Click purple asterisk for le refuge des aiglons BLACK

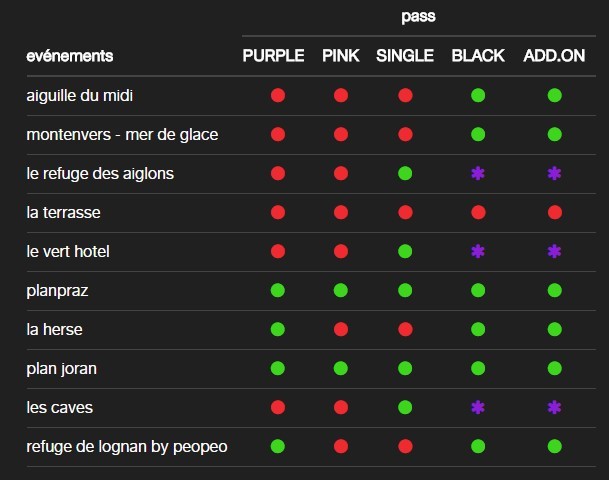coord(478,173)
